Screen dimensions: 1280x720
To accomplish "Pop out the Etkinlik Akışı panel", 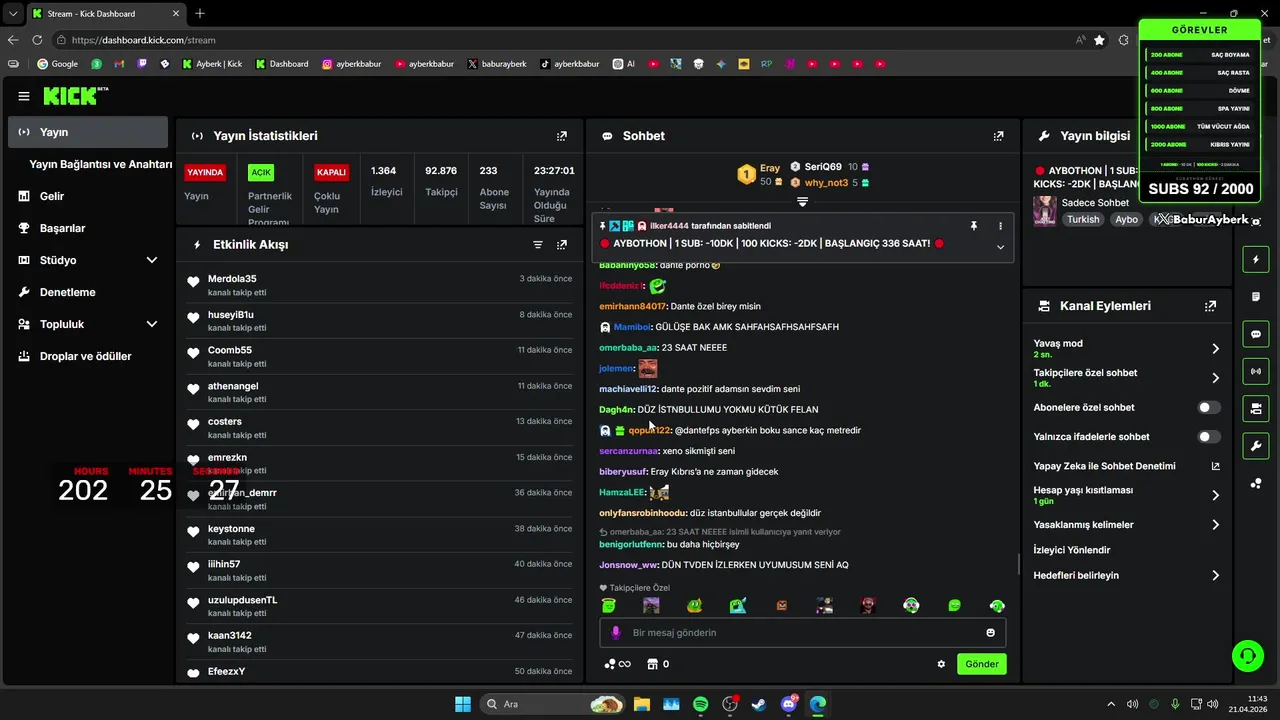I will 562,244.
